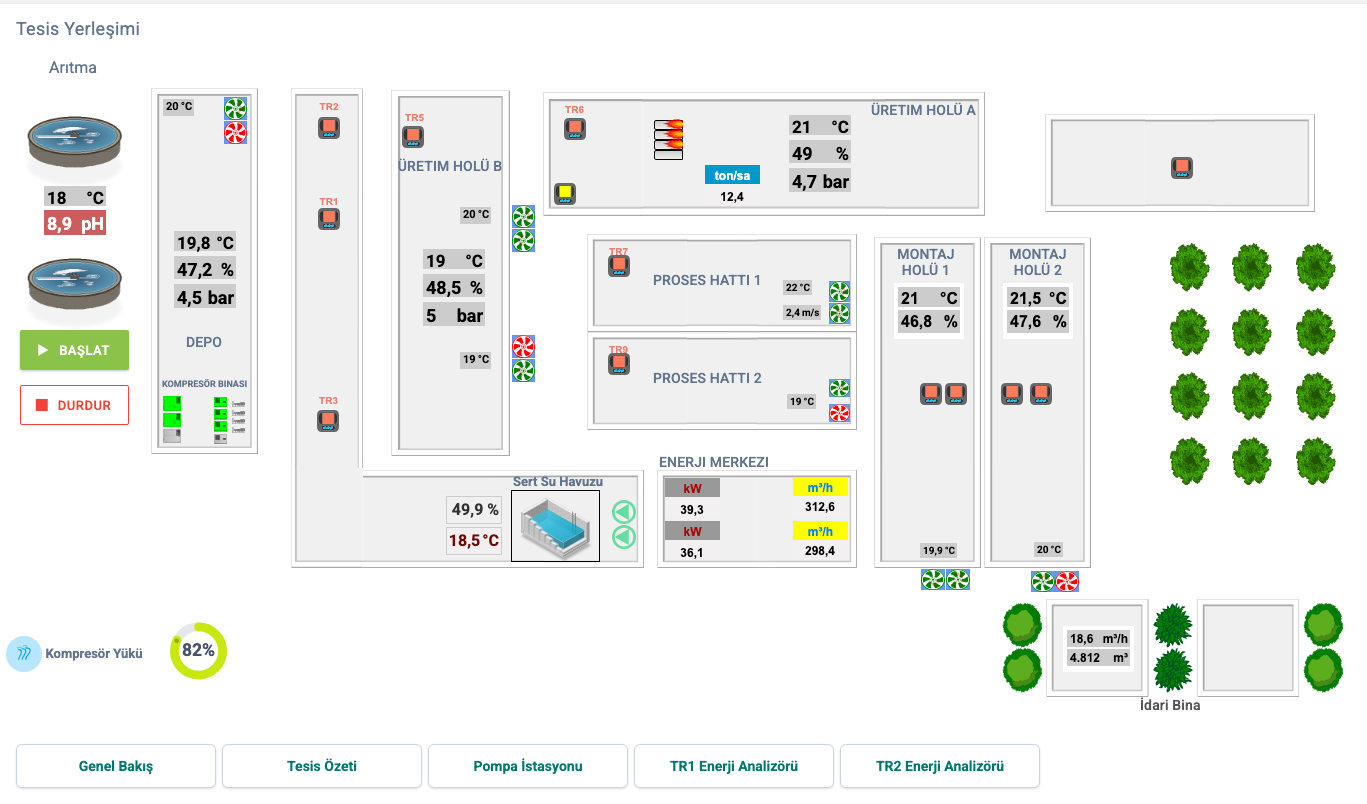Click the red fan beside Üretim Holü B
The image size is (1367, 804).
[523, 347]
